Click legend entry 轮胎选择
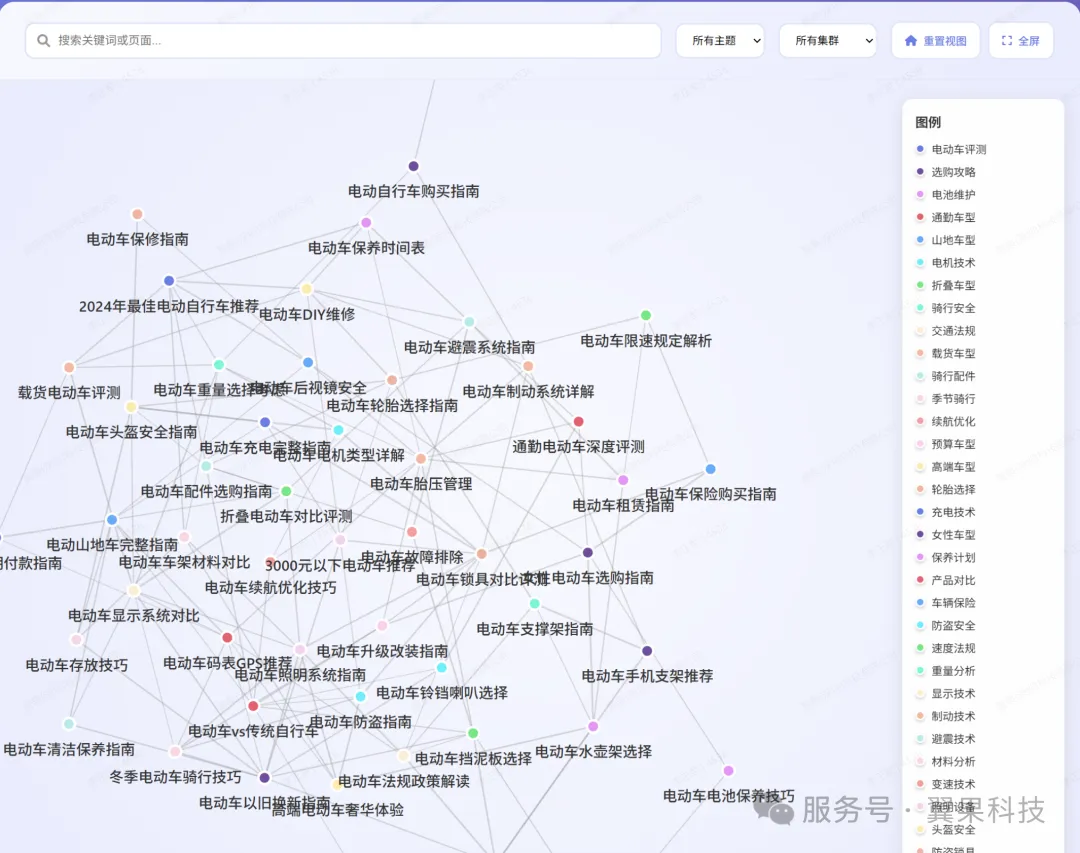 [x=946, y=489]
